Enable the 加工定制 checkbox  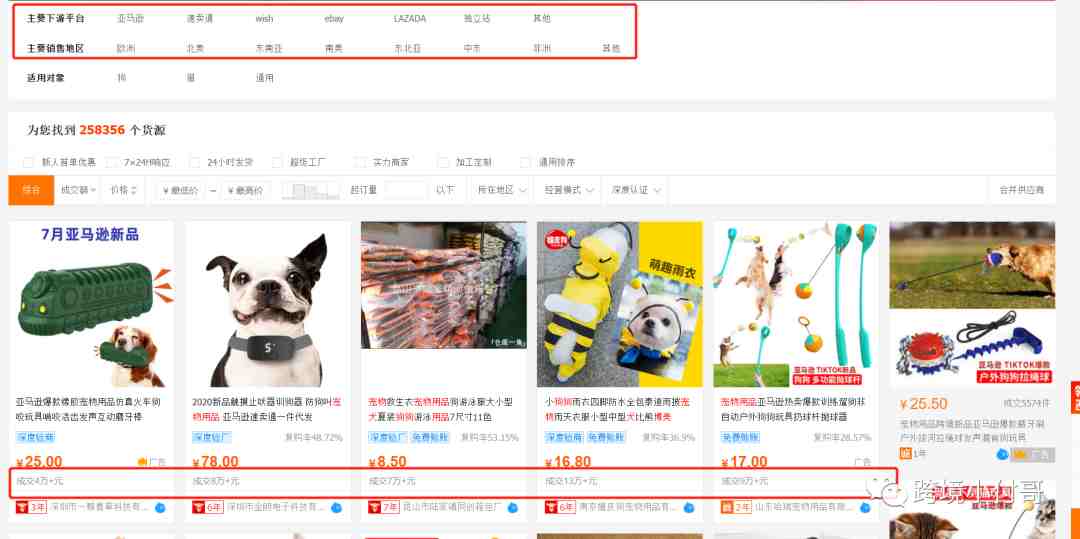(443, 162)
